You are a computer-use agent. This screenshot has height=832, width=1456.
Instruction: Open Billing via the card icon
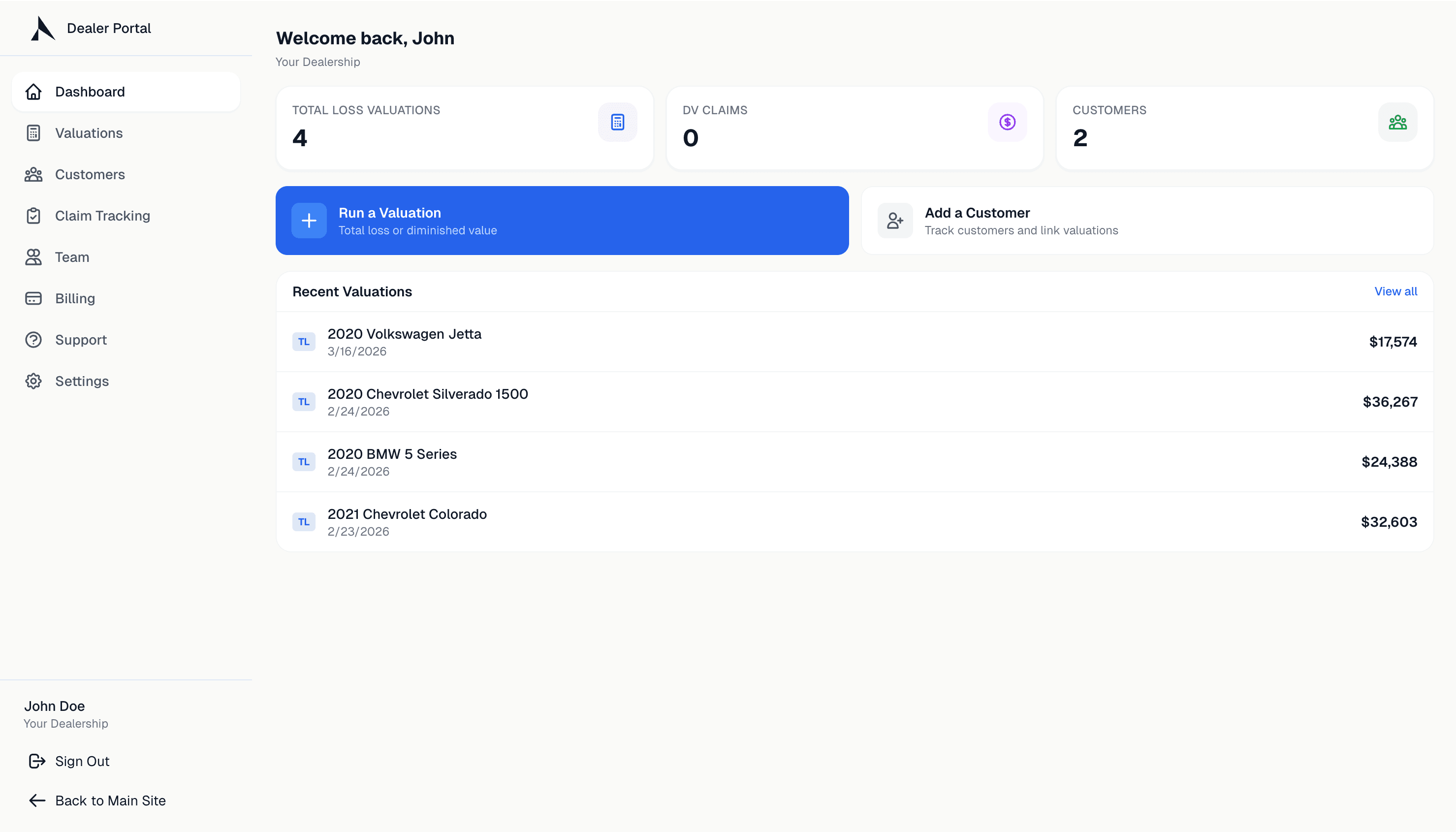pyautogui.click(x=33, y=298)
